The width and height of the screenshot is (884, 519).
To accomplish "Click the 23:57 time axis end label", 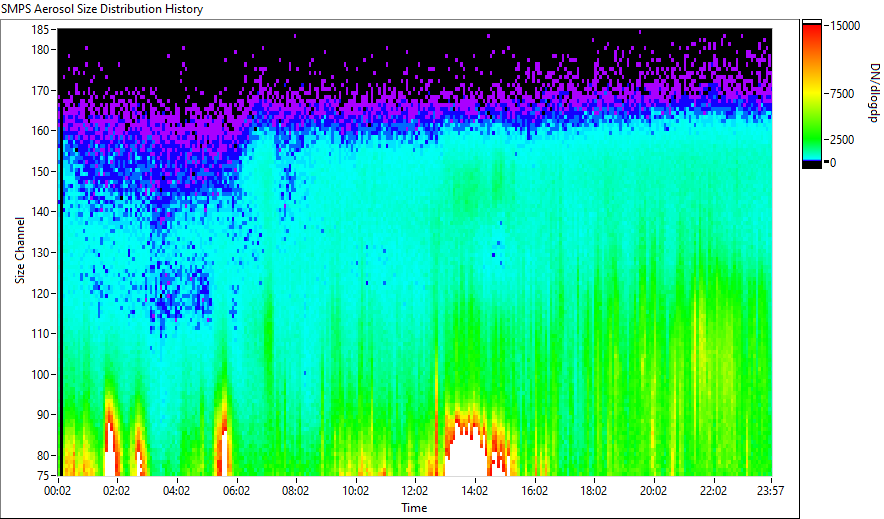I will point(770,491).
